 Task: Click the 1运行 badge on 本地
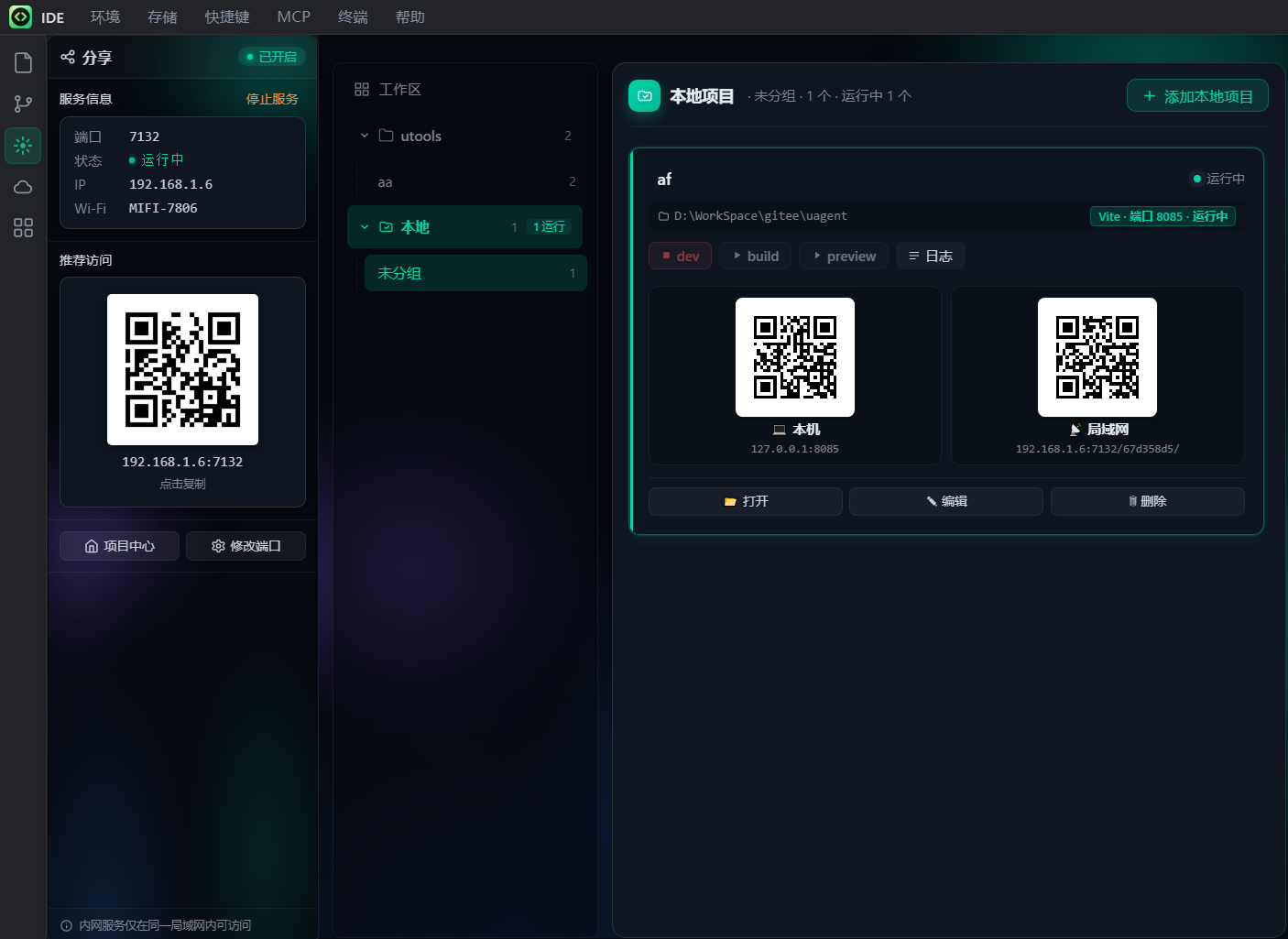pos(550,227)
